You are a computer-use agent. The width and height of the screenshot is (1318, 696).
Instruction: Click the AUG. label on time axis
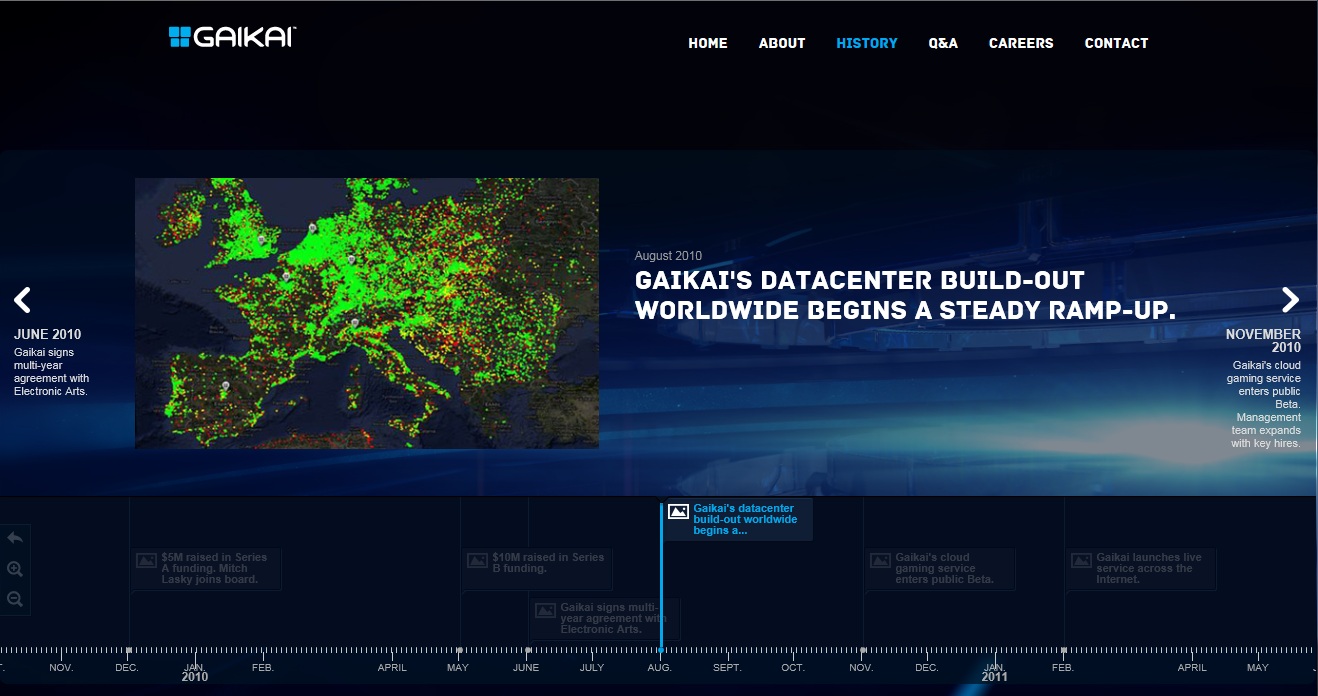(659, 667)
